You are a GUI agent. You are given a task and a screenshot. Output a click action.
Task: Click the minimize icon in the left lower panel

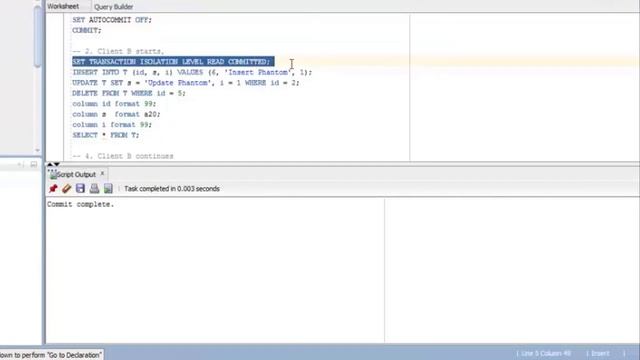34,164
